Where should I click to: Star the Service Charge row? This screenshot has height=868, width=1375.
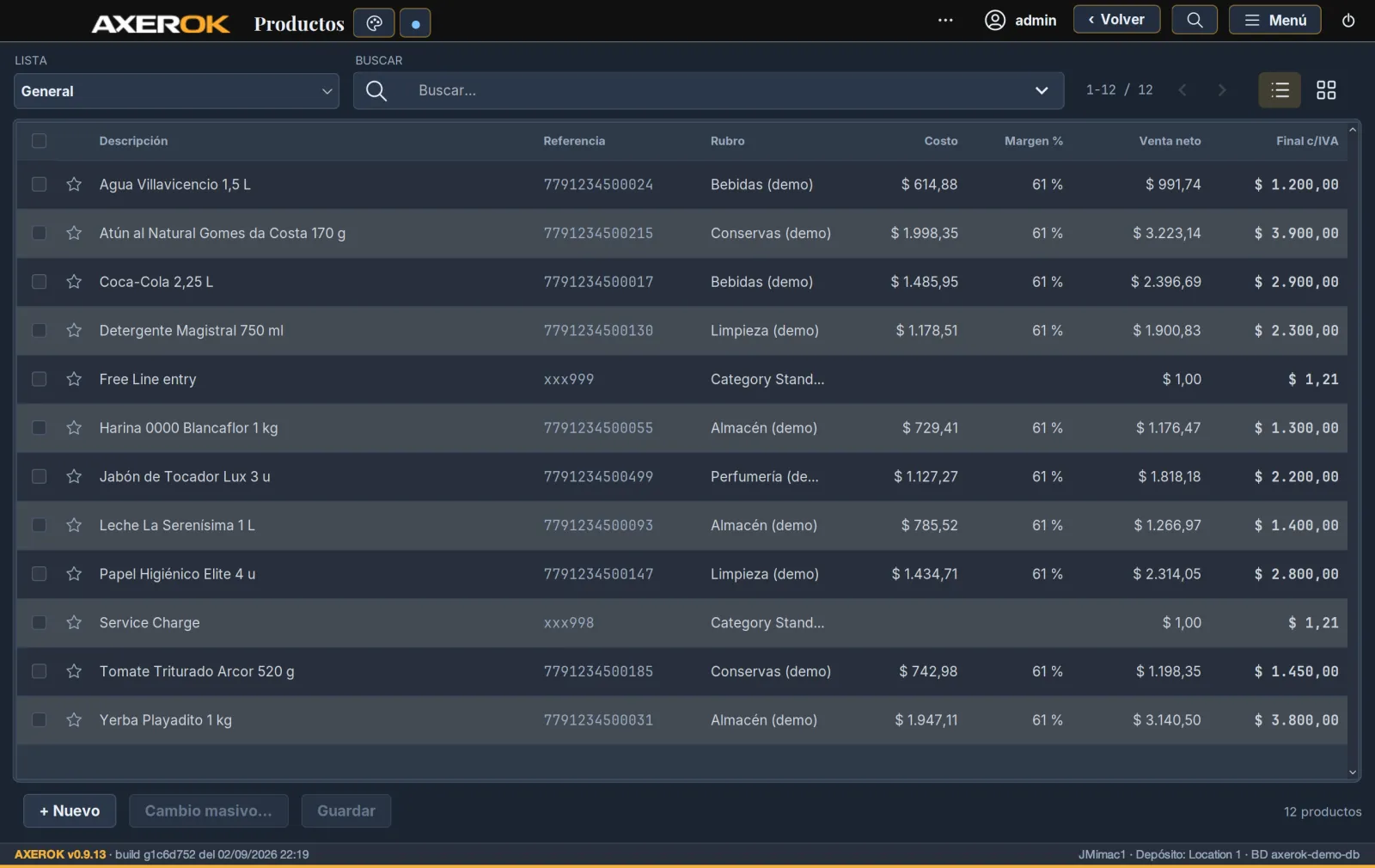(74, 623)
